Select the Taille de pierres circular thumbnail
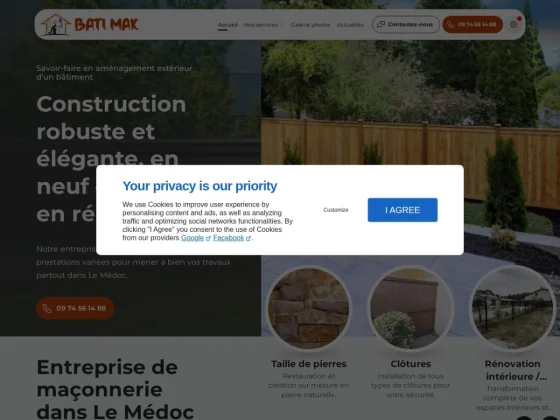Image resolution: width=560 pixels, height=420 pixels. [x=309, y=308]
